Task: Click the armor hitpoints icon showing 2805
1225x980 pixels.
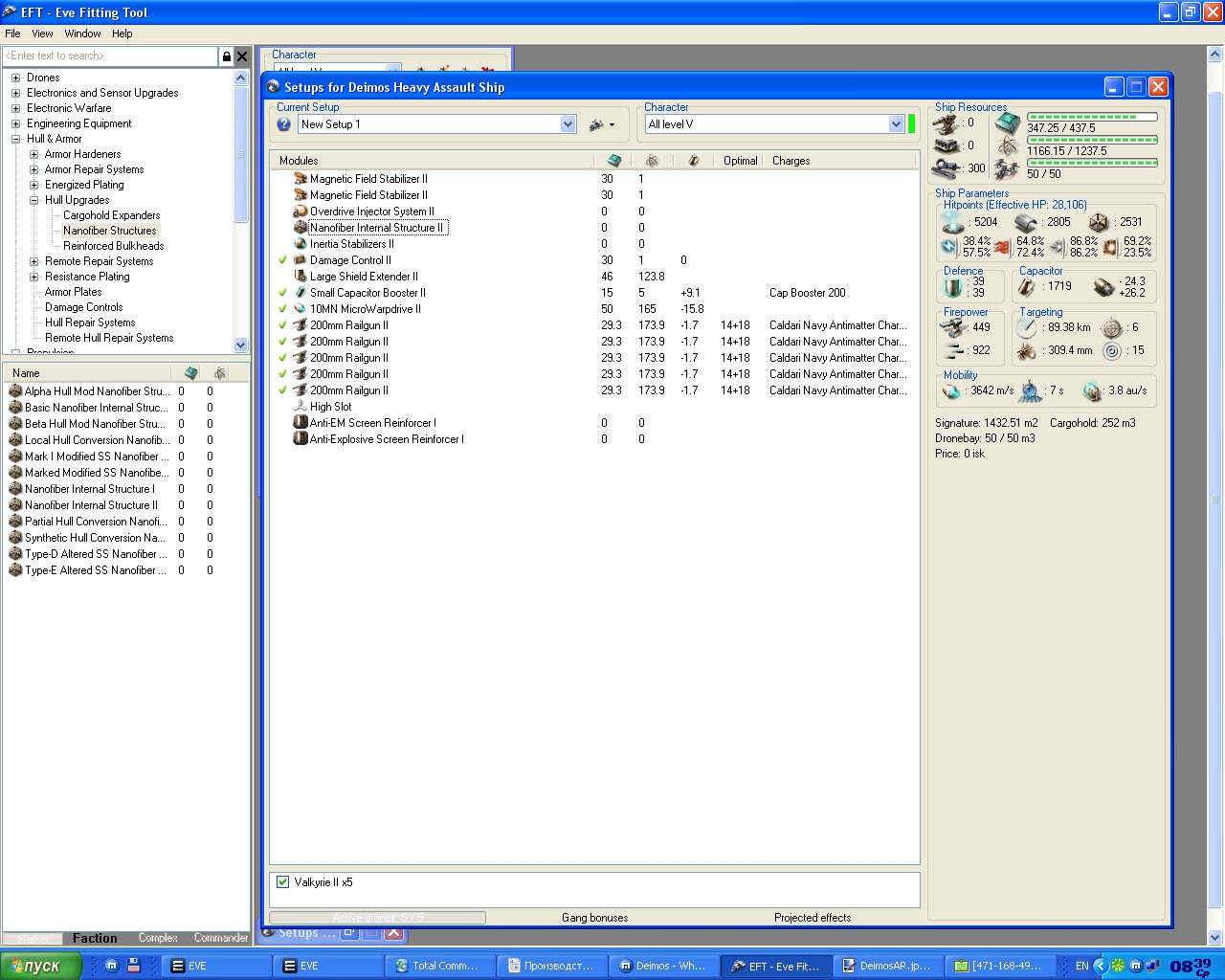Action: point(1026,222)
